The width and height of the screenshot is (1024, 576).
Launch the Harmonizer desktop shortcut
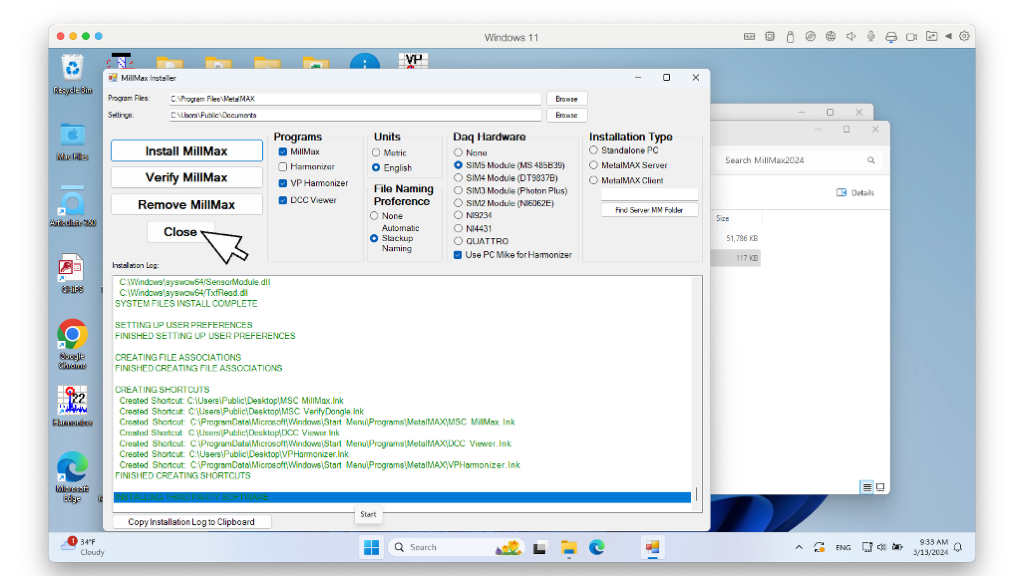coord(72,406)
